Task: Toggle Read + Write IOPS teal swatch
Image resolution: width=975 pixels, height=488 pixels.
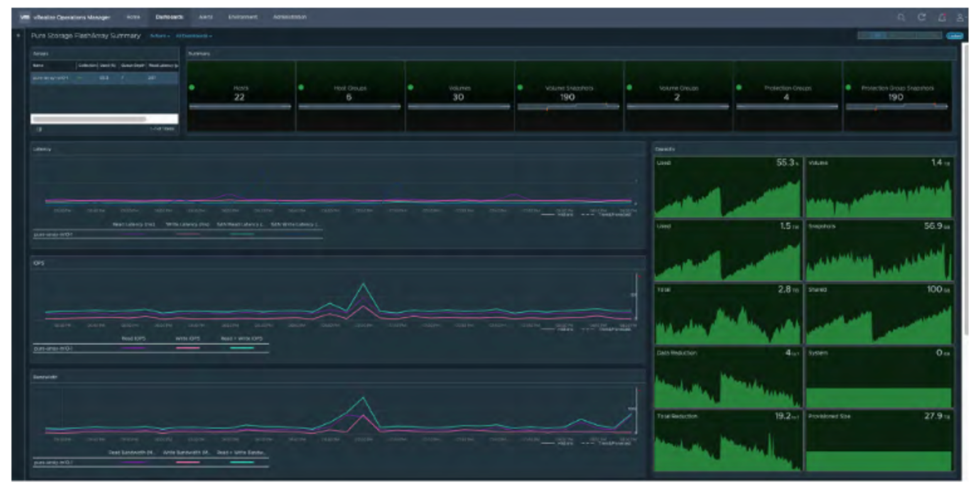Action: click(x=242, y=348)
